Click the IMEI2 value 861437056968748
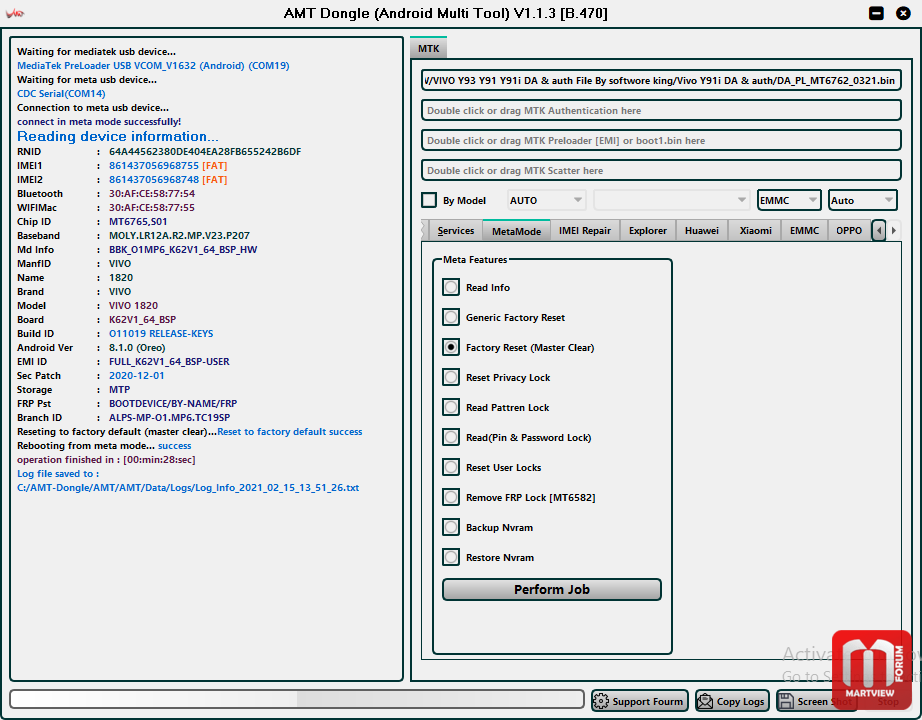The image size is (922, 720). click(154, 179)
